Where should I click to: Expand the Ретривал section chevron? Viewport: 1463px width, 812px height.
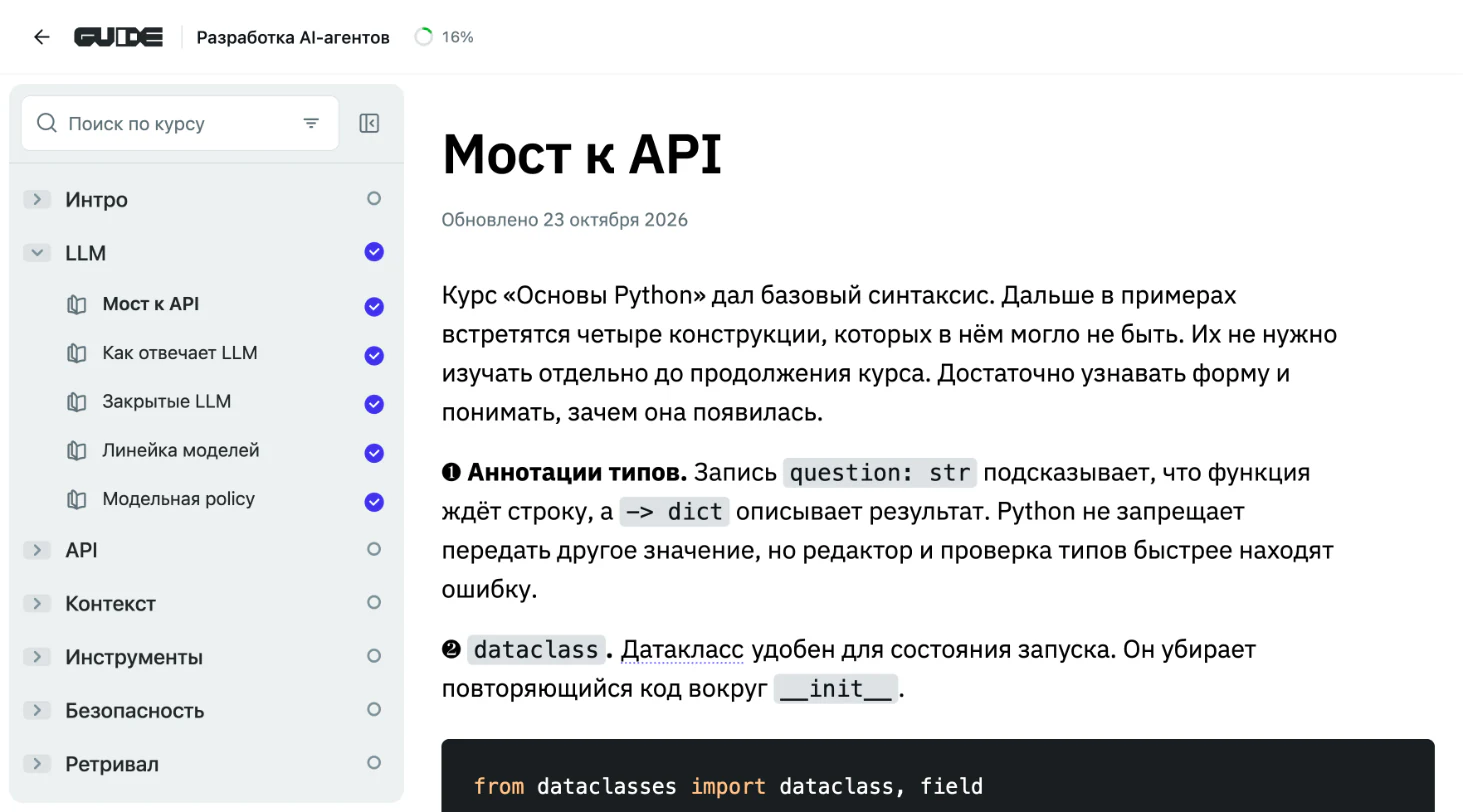37,764
